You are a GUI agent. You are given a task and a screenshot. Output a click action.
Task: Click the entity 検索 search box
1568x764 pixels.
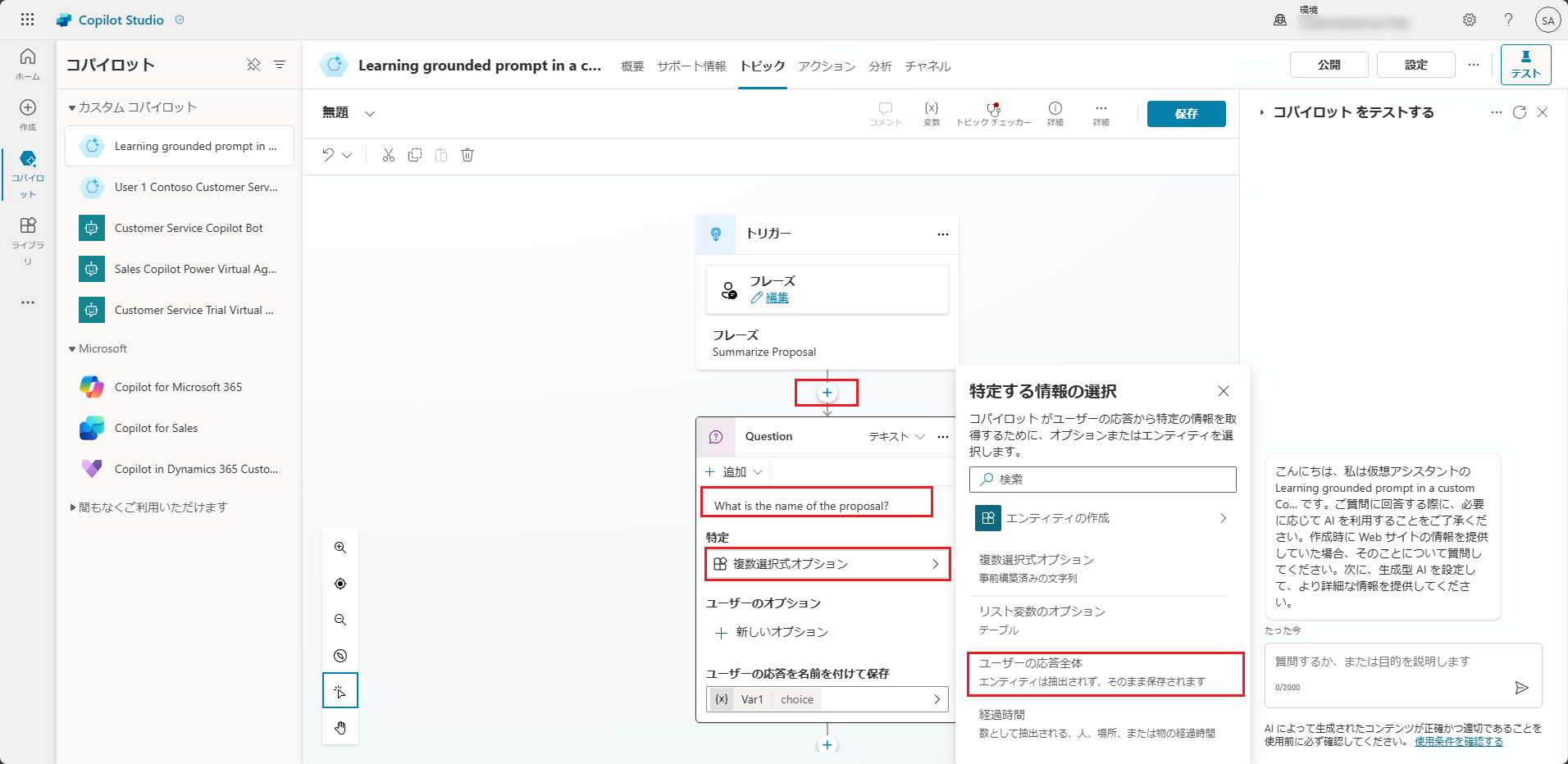click(1102, 480)
